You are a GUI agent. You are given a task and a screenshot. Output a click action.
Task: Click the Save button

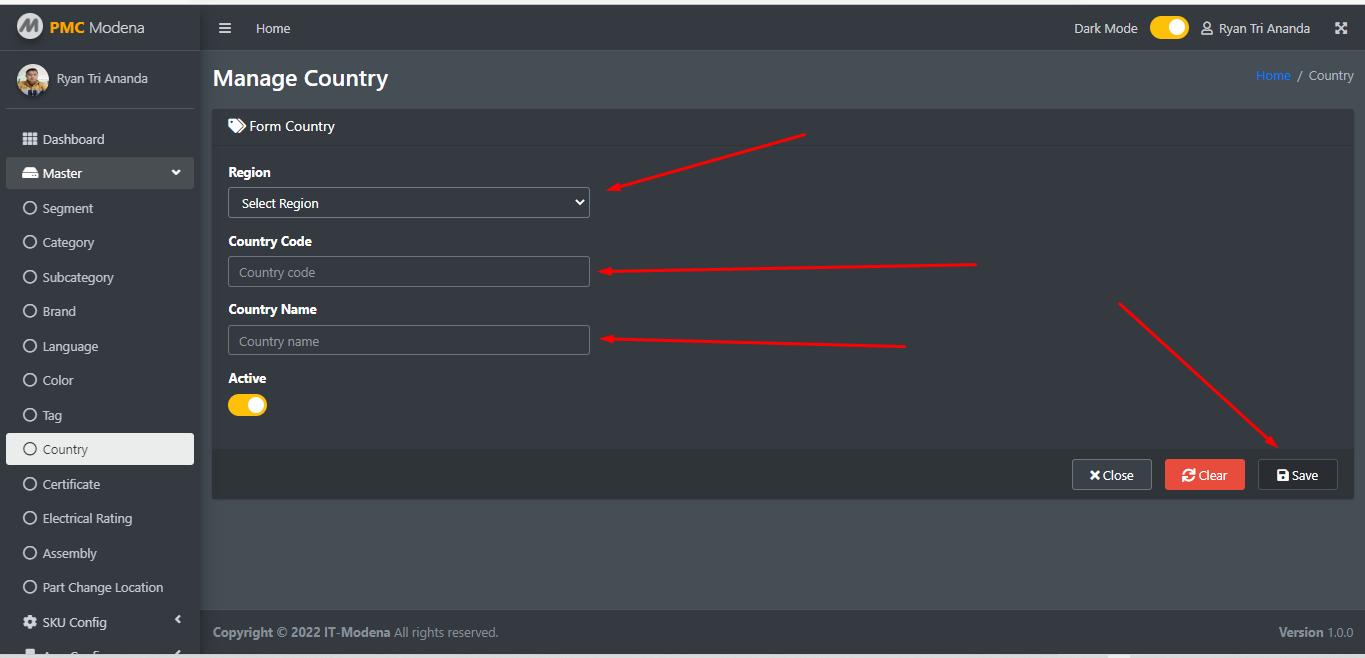pos(1298,475)
